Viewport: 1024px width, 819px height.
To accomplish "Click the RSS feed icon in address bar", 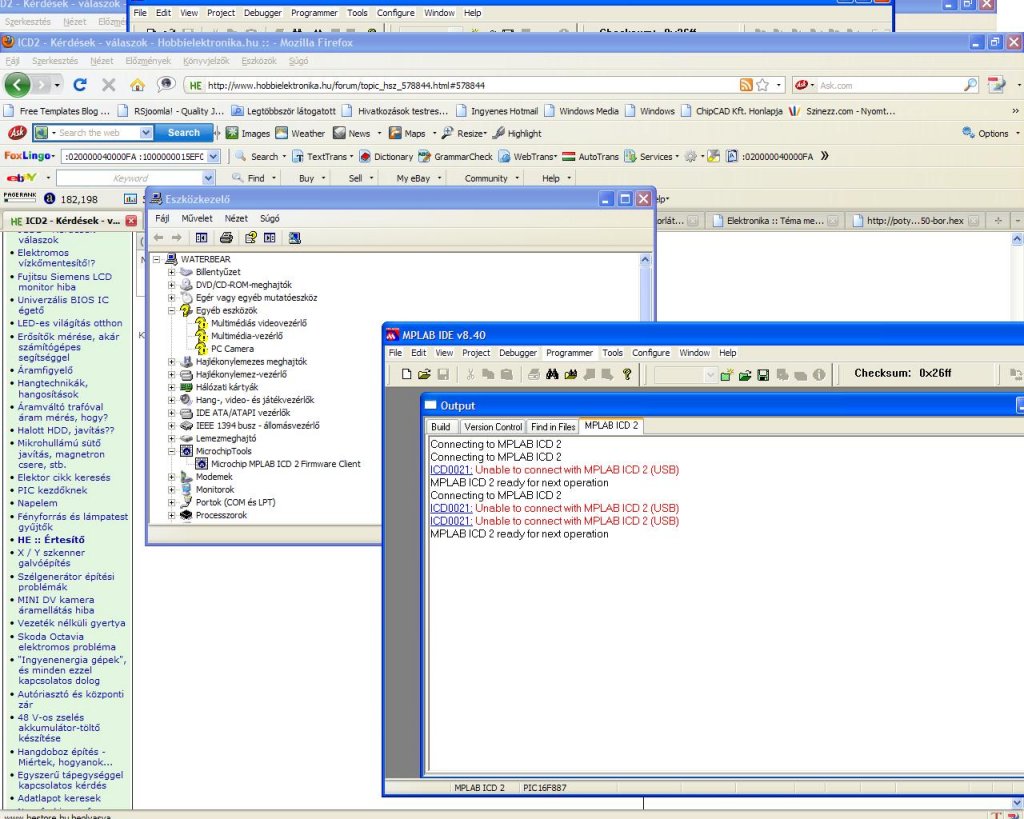I will (x=746, y=85).
